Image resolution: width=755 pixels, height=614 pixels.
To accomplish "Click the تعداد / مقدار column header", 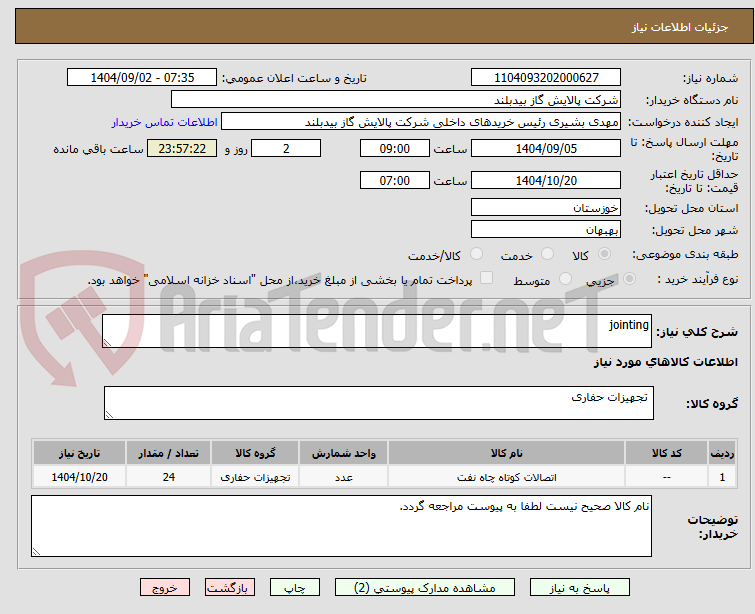I will 169,453.
